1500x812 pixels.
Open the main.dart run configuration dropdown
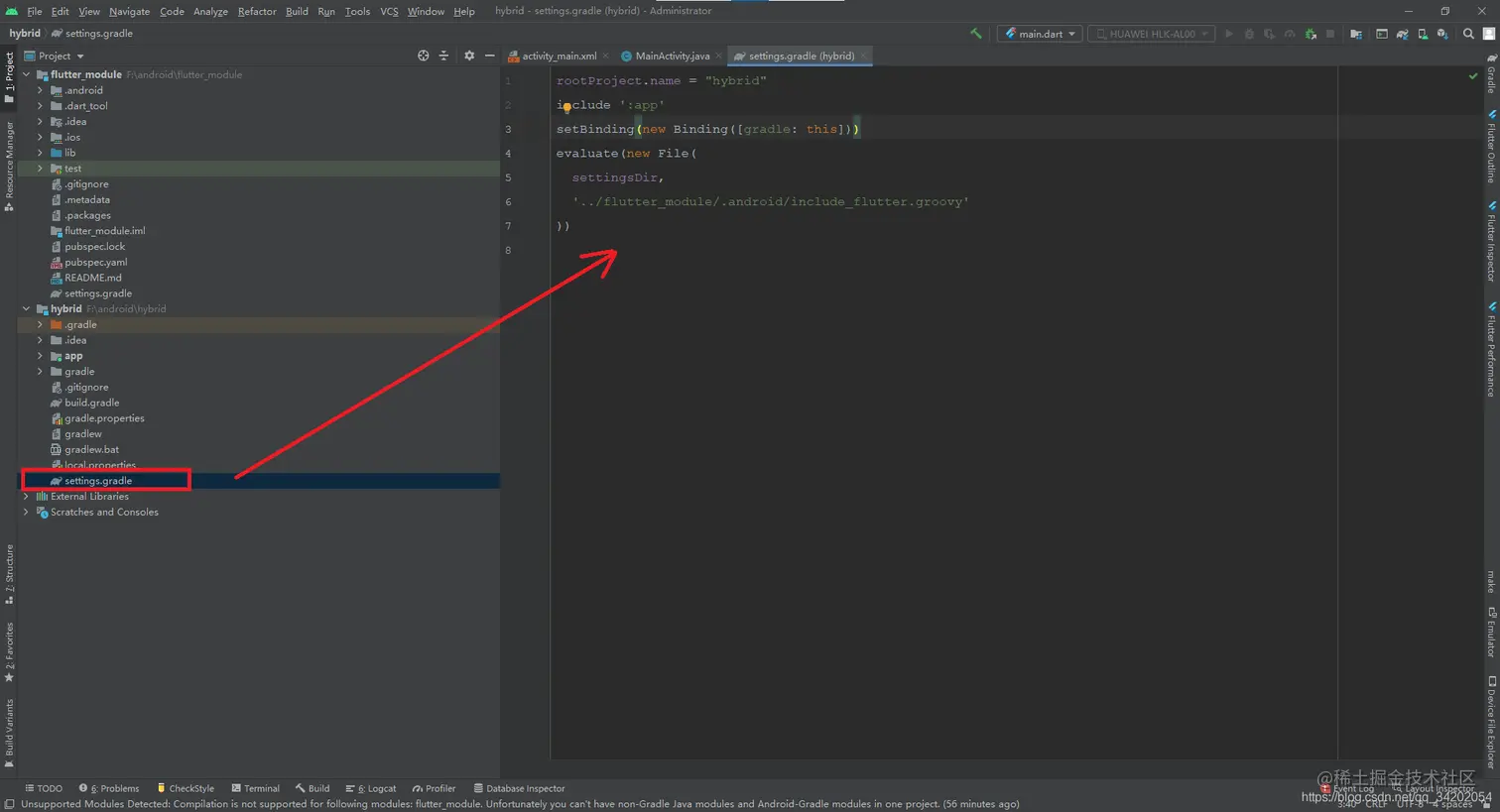click(1040, 34)
